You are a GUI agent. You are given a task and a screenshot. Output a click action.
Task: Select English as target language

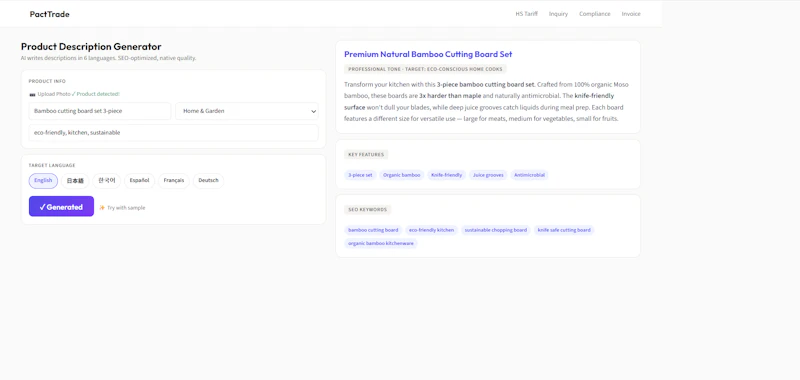tap(43, 181)
